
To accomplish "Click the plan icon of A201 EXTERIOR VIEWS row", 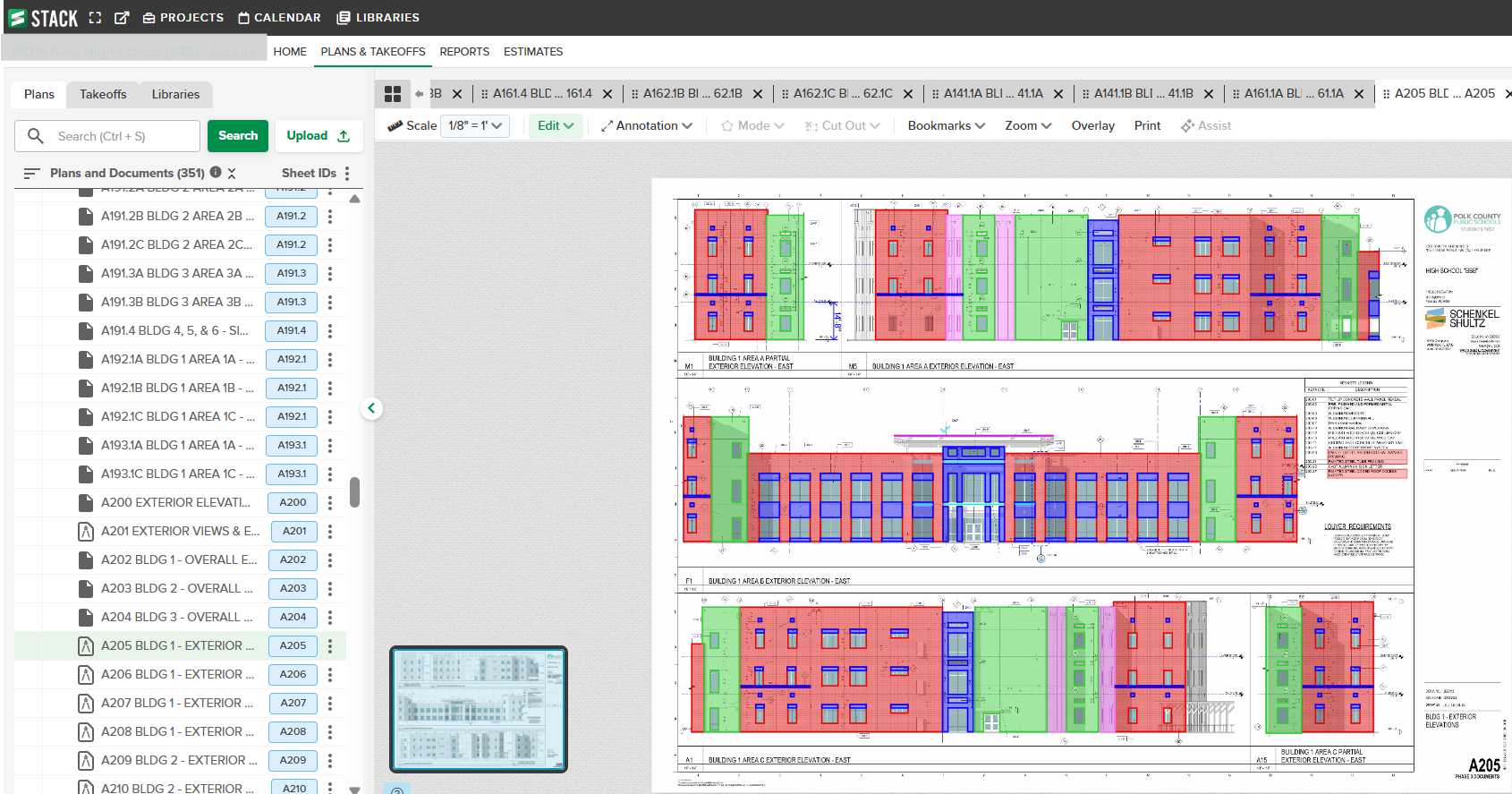I will click(86, 532).
